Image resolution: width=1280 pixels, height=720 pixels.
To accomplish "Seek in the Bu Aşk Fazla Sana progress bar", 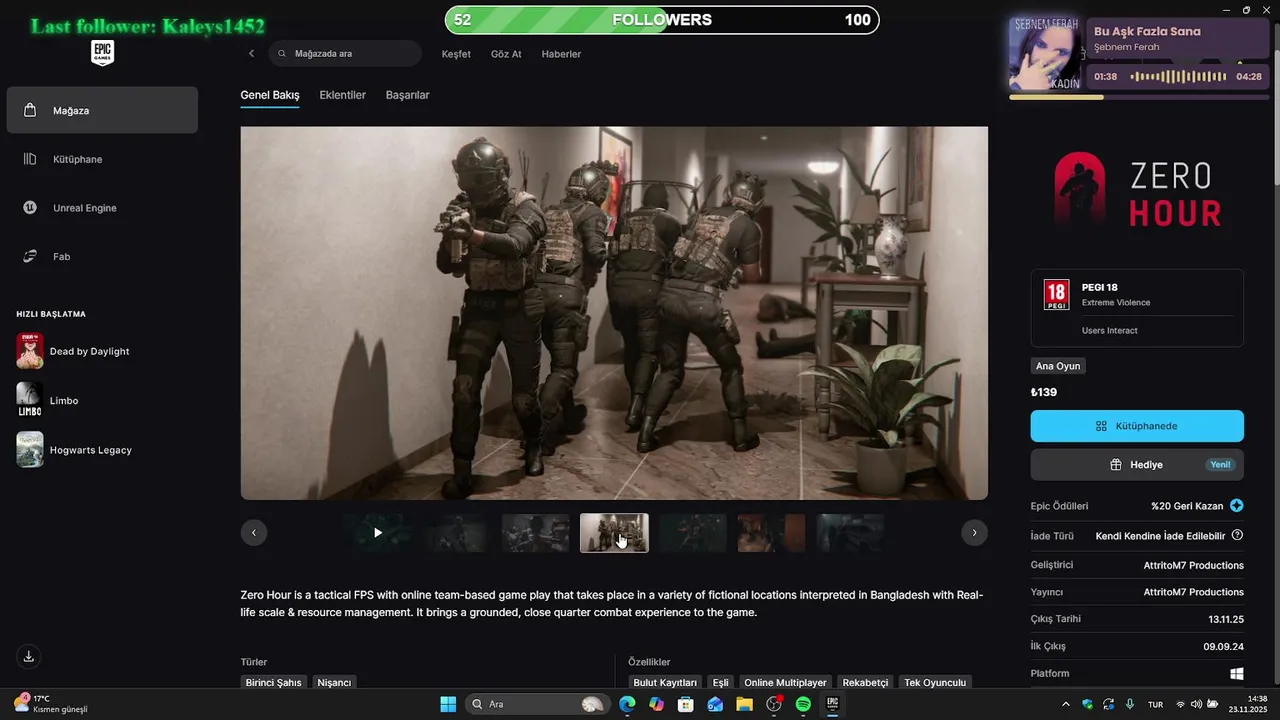I will [x=1138, y=97].
